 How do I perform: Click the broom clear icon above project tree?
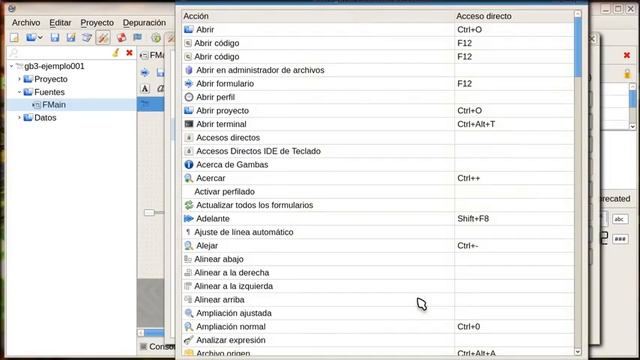116,53
